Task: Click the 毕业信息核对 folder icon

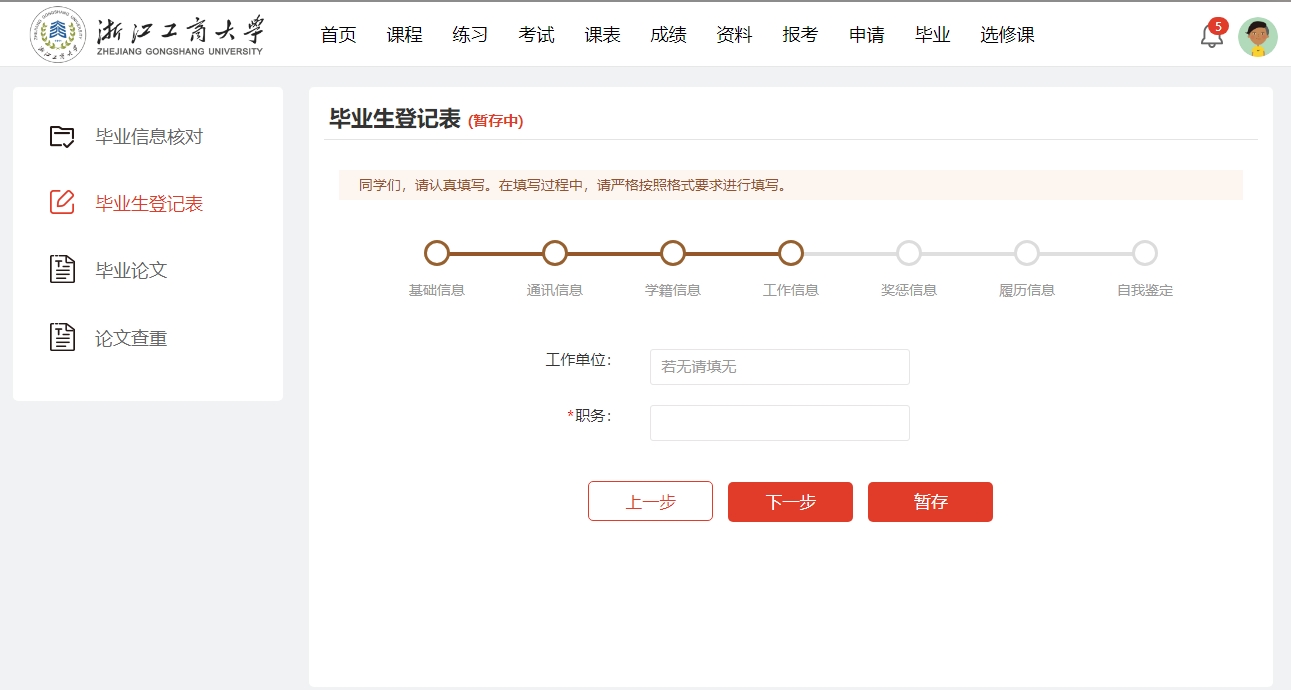Action: point(62,137)
